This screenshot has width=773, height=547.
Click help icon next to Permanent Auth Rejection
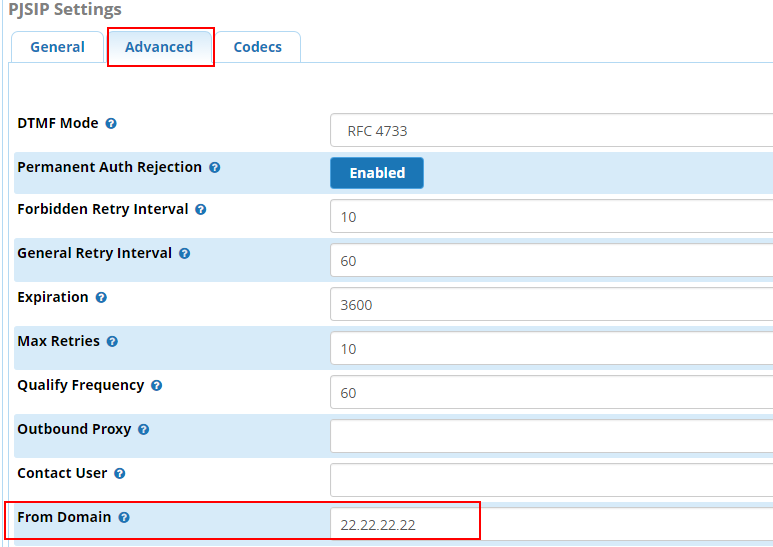215,168
